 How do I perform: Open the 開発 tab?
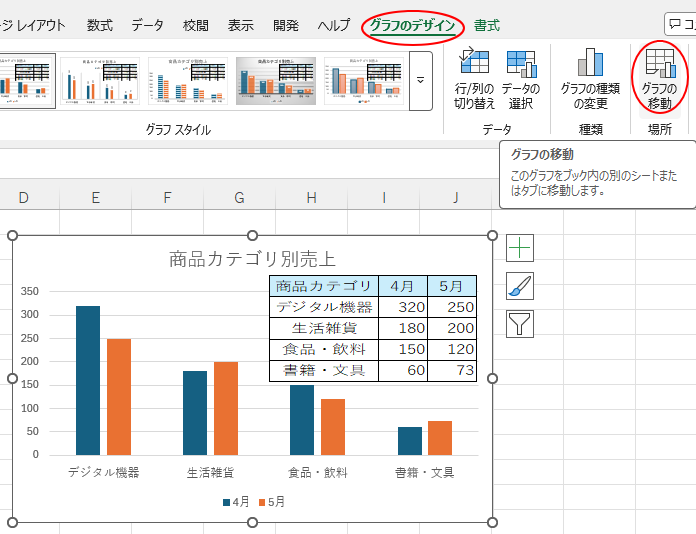click(285, 25)
